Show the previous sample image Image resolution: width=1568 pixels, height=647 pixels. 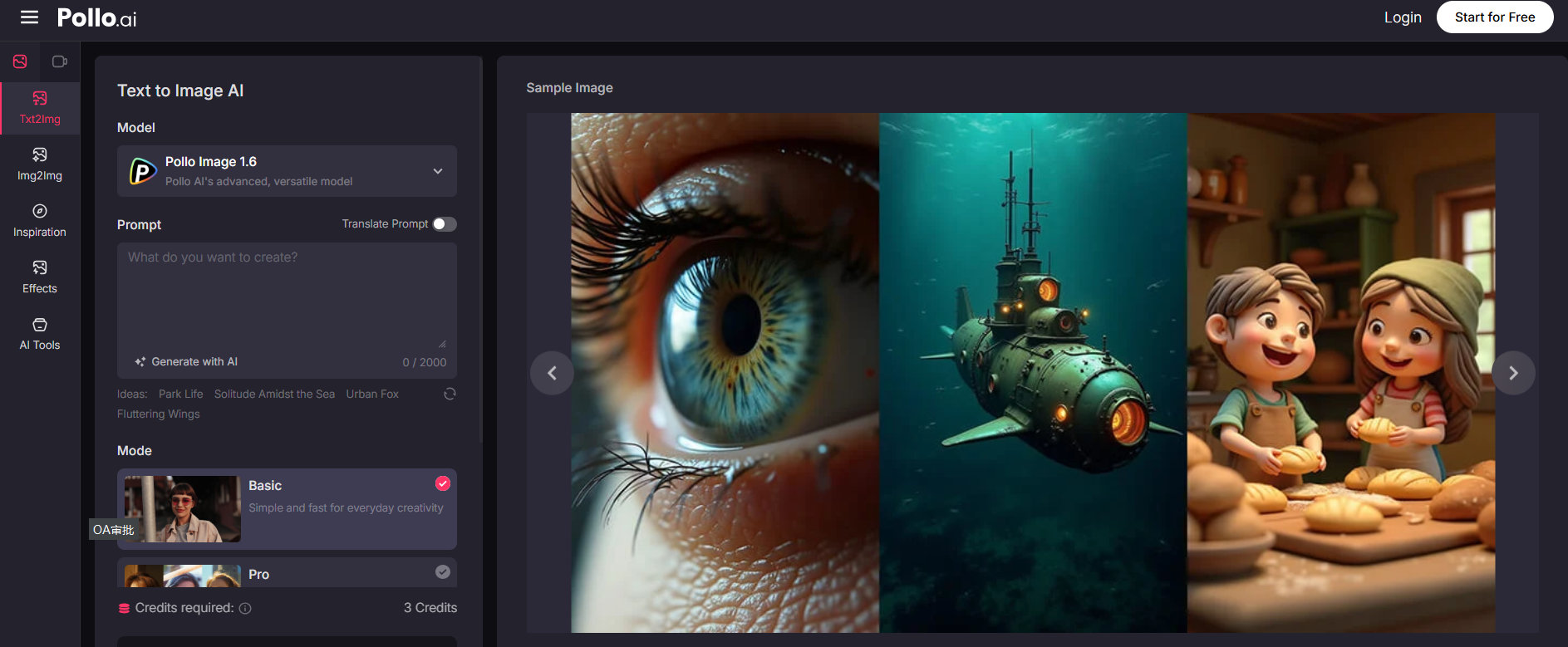coord(552,373)
